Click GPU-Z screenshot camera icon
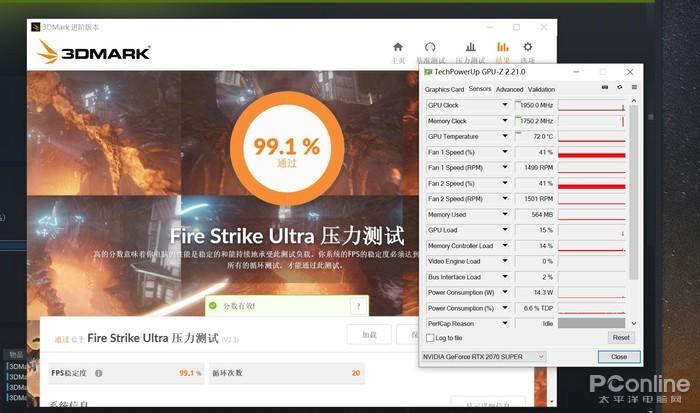The width and height of the screenshot is (700, 413). click(605, 88)
